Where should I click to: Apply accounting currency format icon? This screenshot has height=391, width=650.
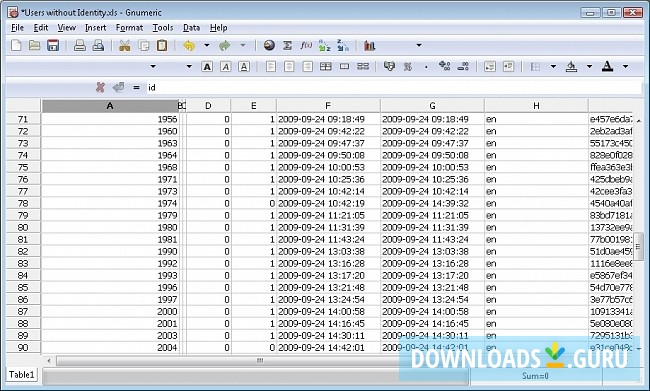coord(389,66)
